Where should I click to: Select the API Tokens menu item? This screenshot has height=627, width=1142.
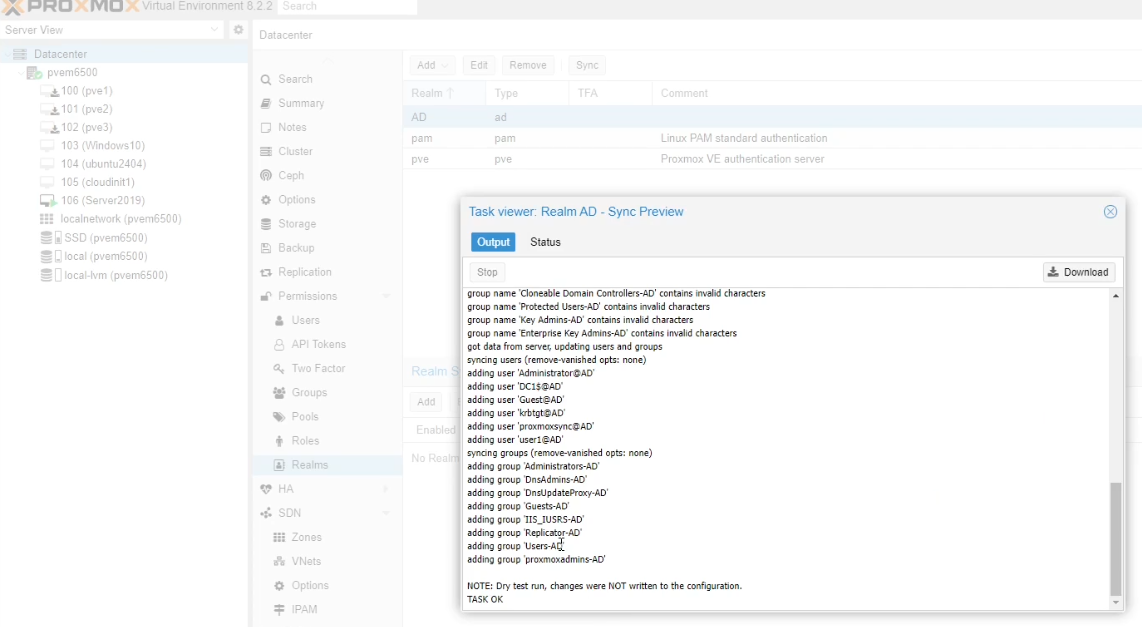coord(318,345)
